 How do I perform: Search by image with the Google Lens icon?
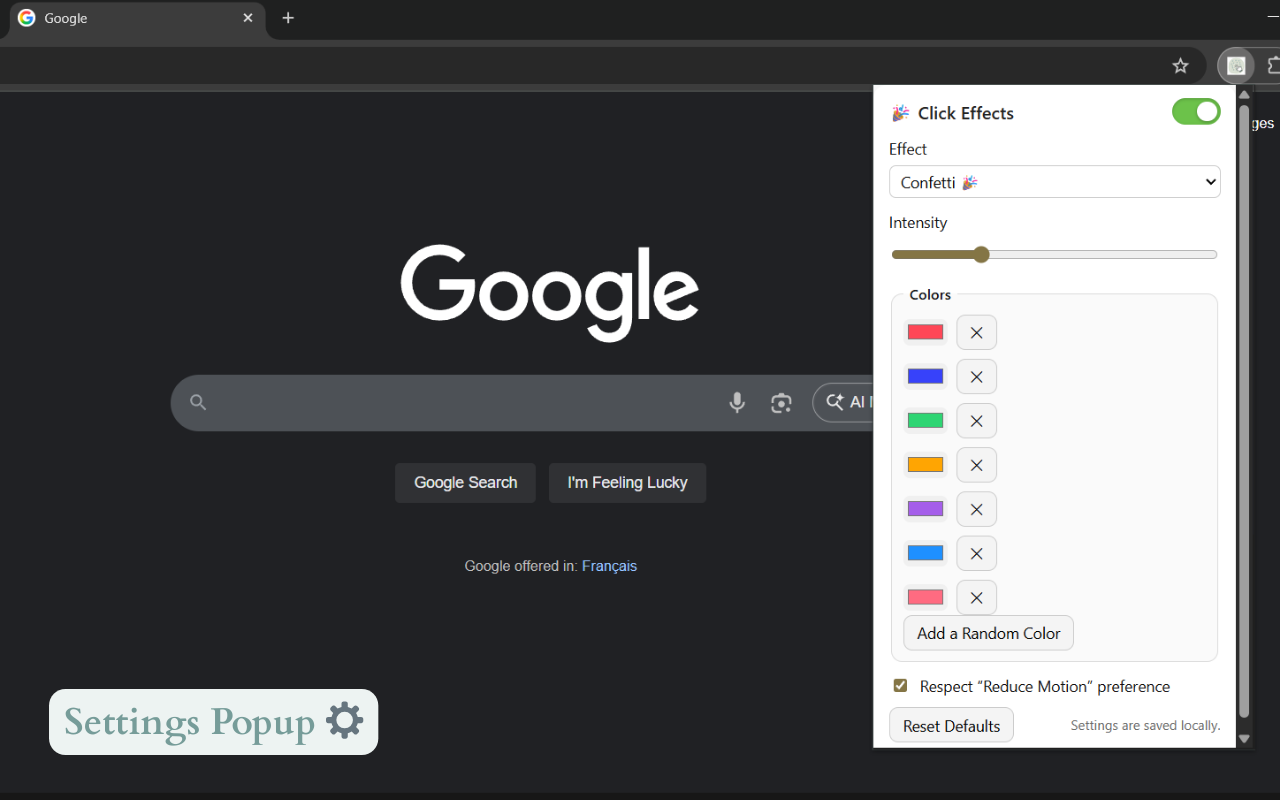point(781,403)
